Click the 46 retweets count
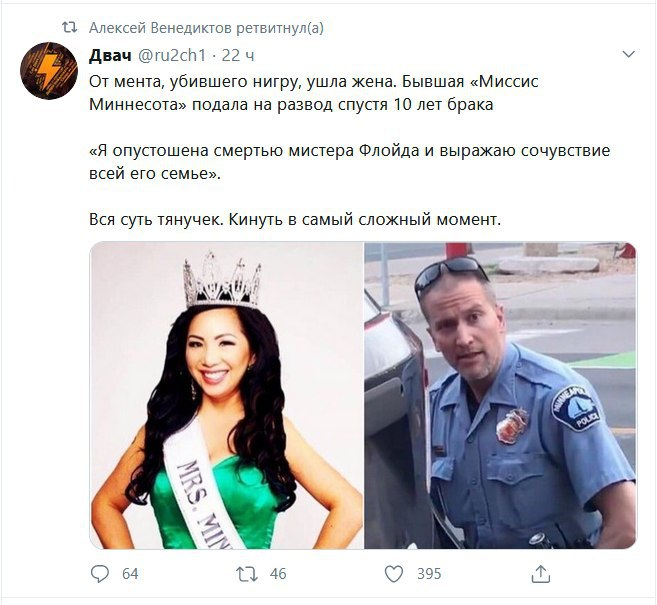Screen dimensions: 657x605 click(x=278, y=574)
